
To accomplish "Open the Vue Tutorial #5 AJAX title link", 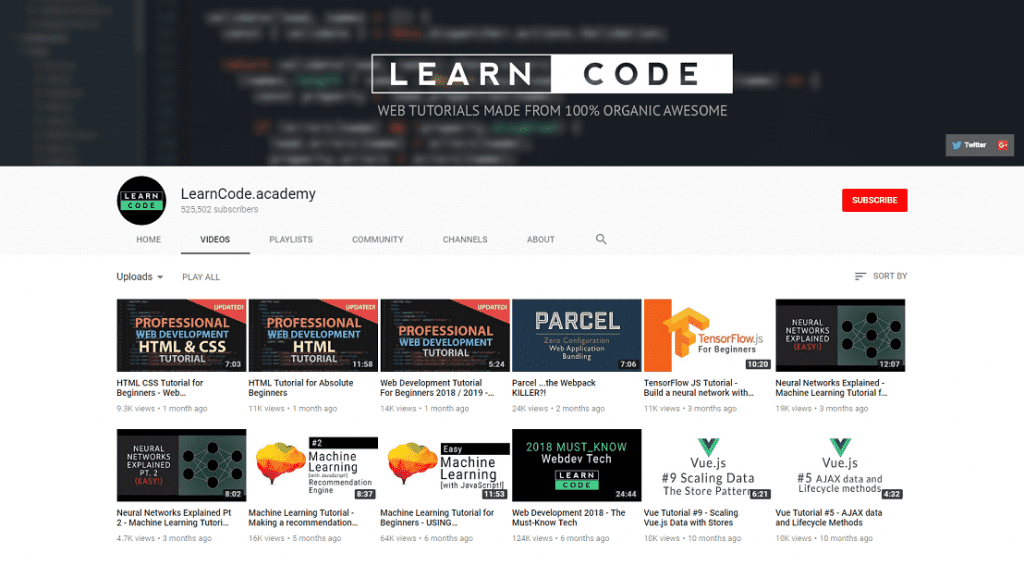I will click(829, 518).
